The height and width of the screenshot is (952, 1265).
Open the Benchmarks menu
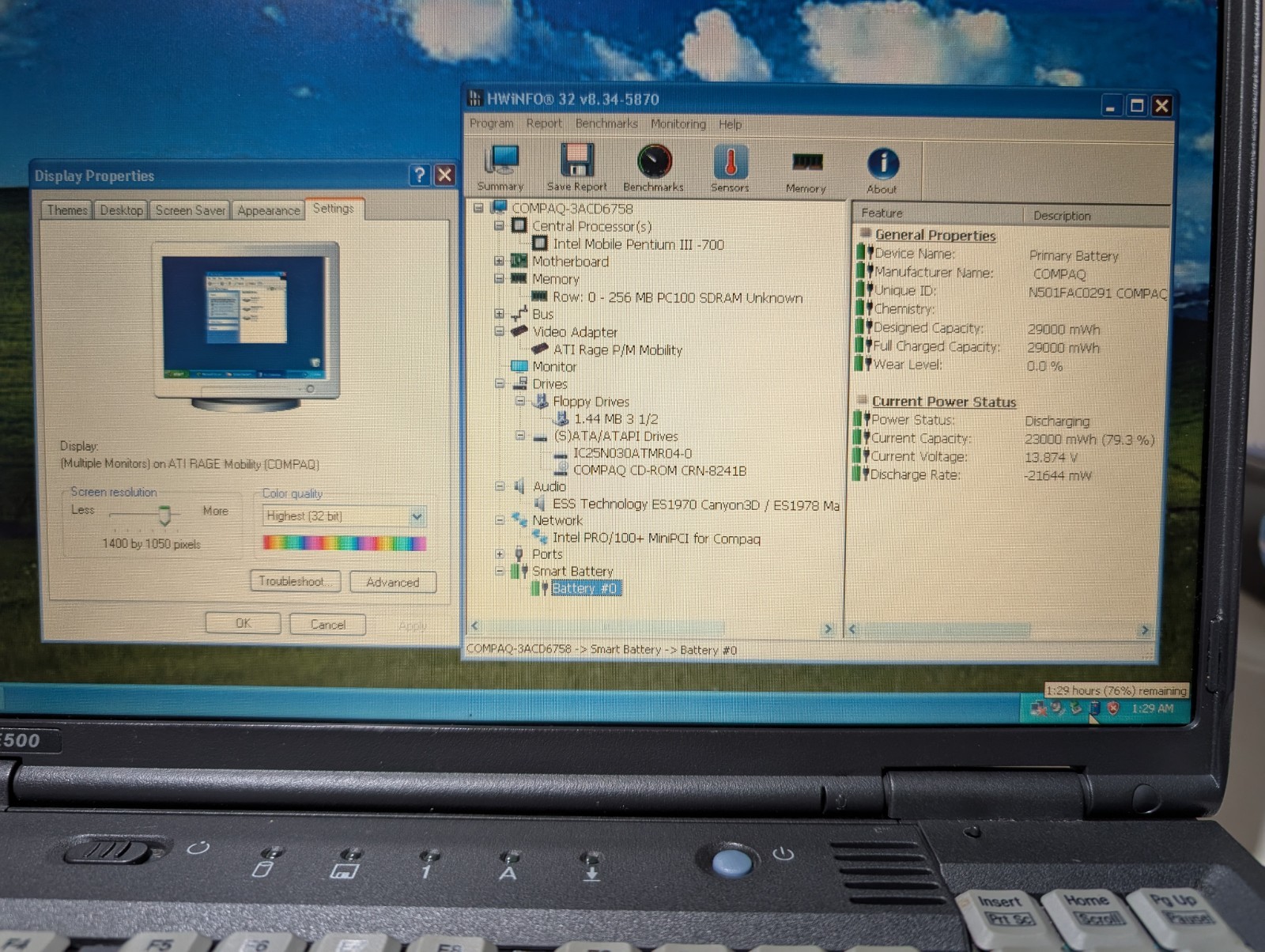click(x=606, y=123)
